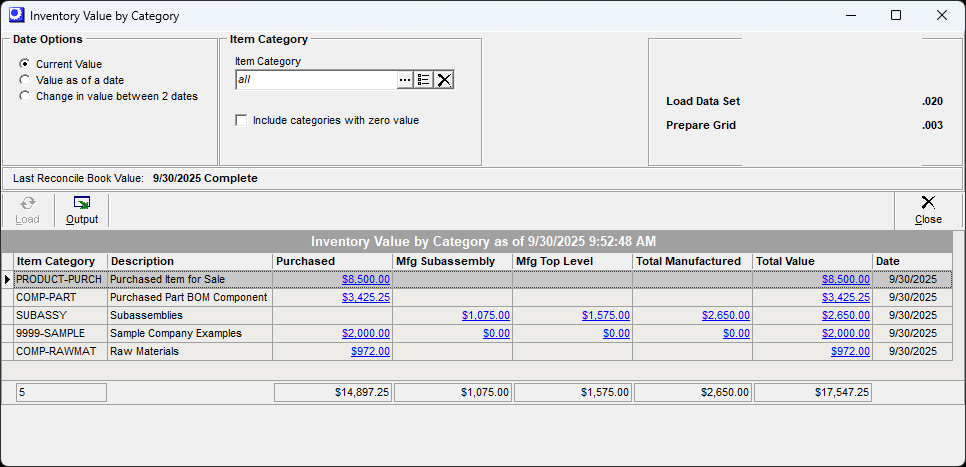The height and width of the screenshot is (467, 966).
Task: Open 9999-SAMPLE Mfg Top Level $0.00 link
Action: 617,333
